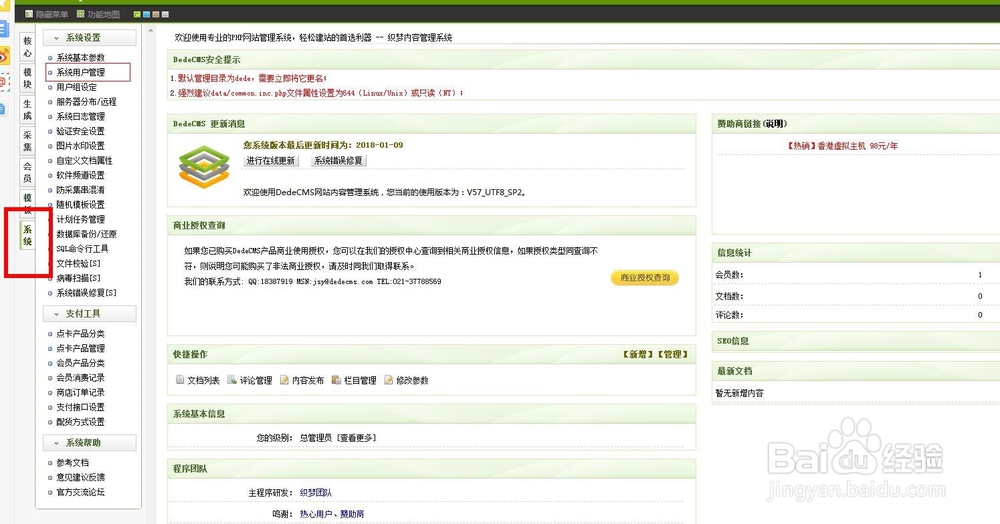Screen dimensions: 1000x524
Task: Click 【新增】 in quick actions header
Action: click(x=637, y=354)
